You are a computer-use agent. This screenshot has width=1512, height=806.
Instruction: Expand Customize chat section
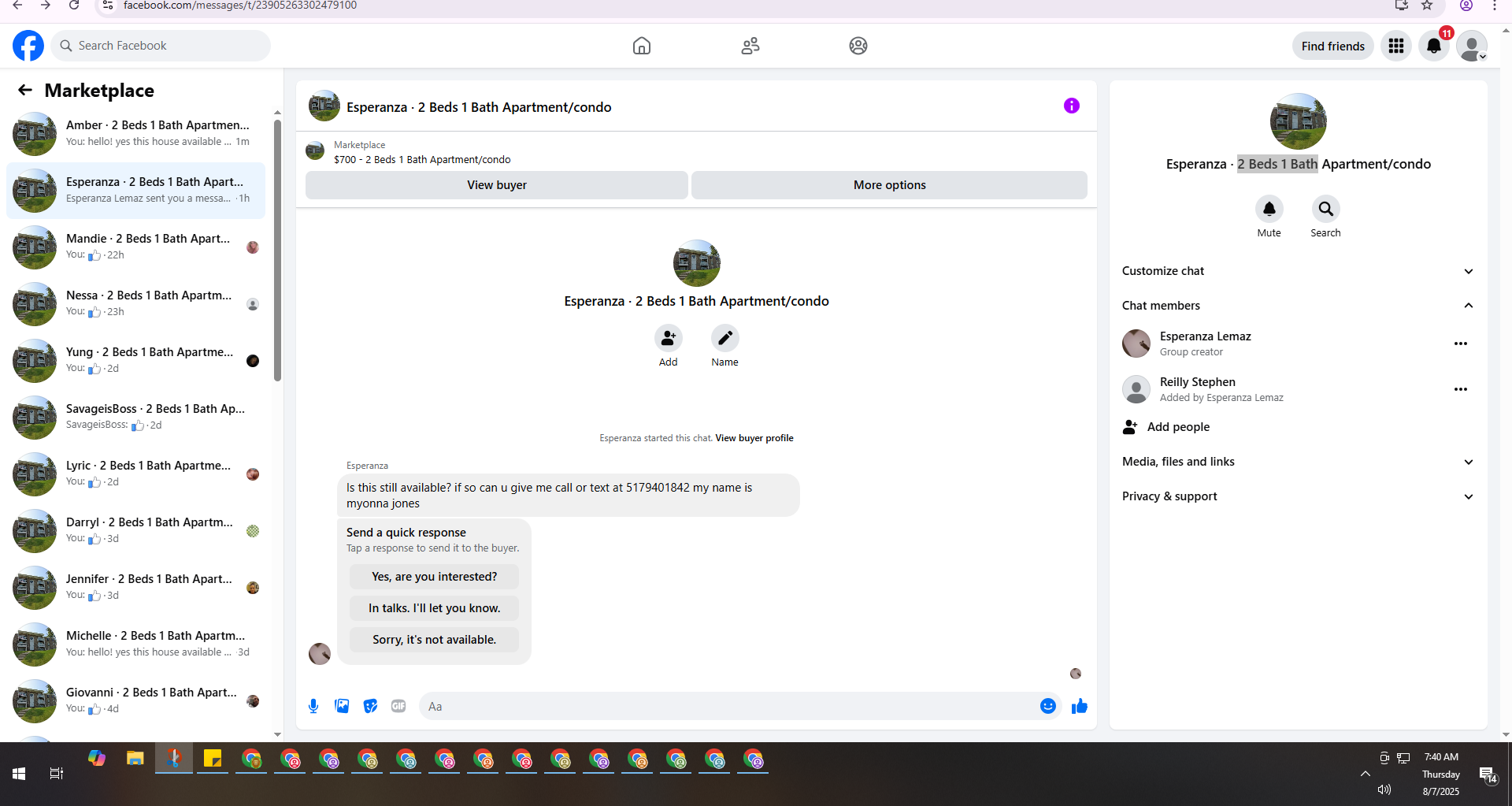click(x=1298, y=271)
